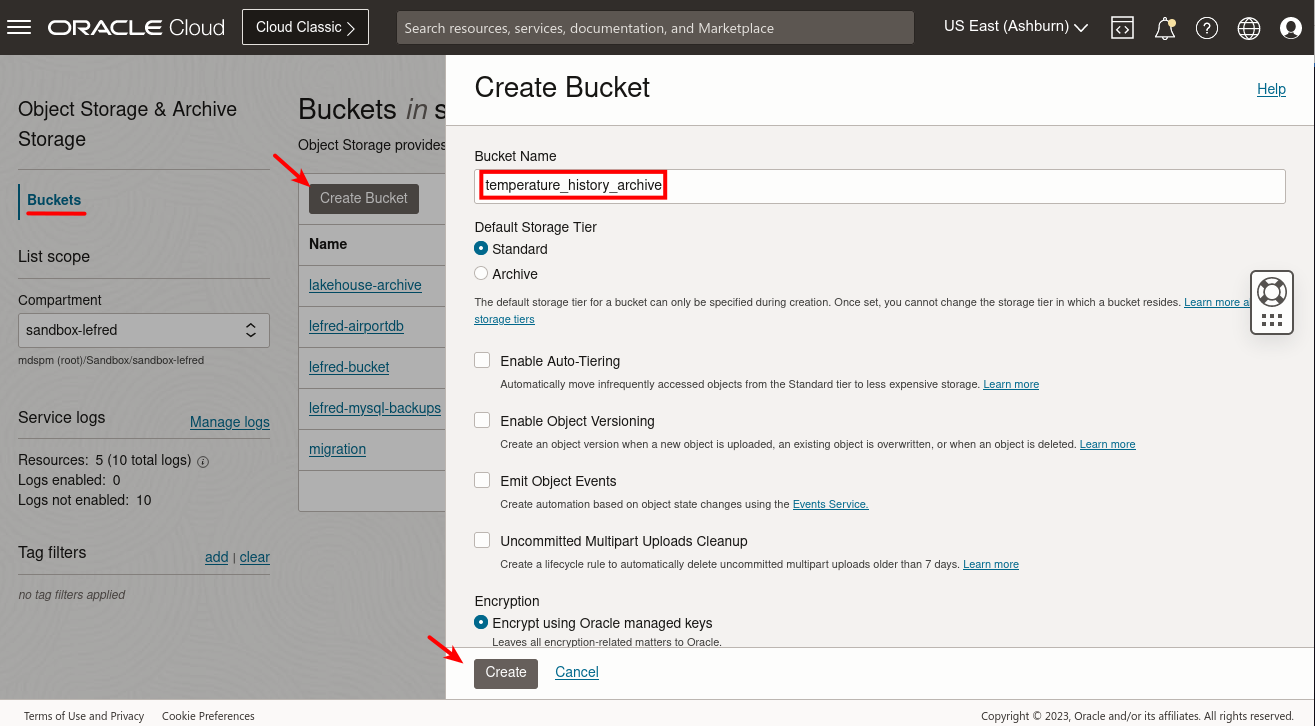Open the US East (Ashburn) region dropdown
Viewport: 1315px width, 726px height.
1014,27
